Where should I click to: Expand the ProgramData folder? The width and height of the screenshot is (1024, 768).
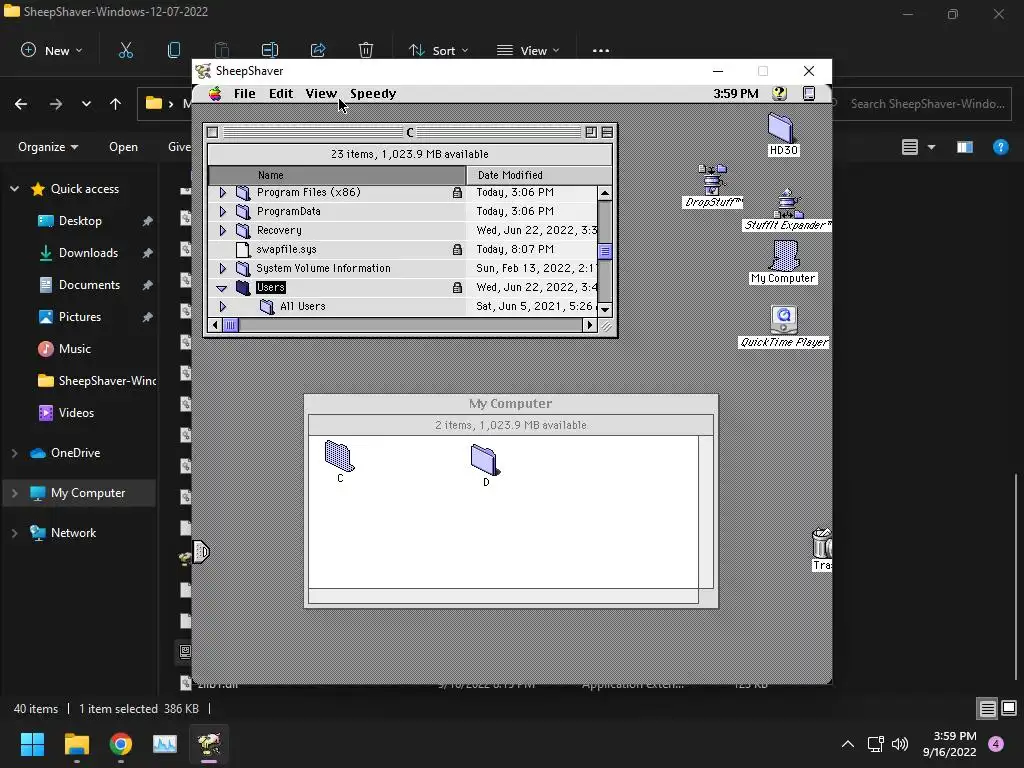[223, 212]
